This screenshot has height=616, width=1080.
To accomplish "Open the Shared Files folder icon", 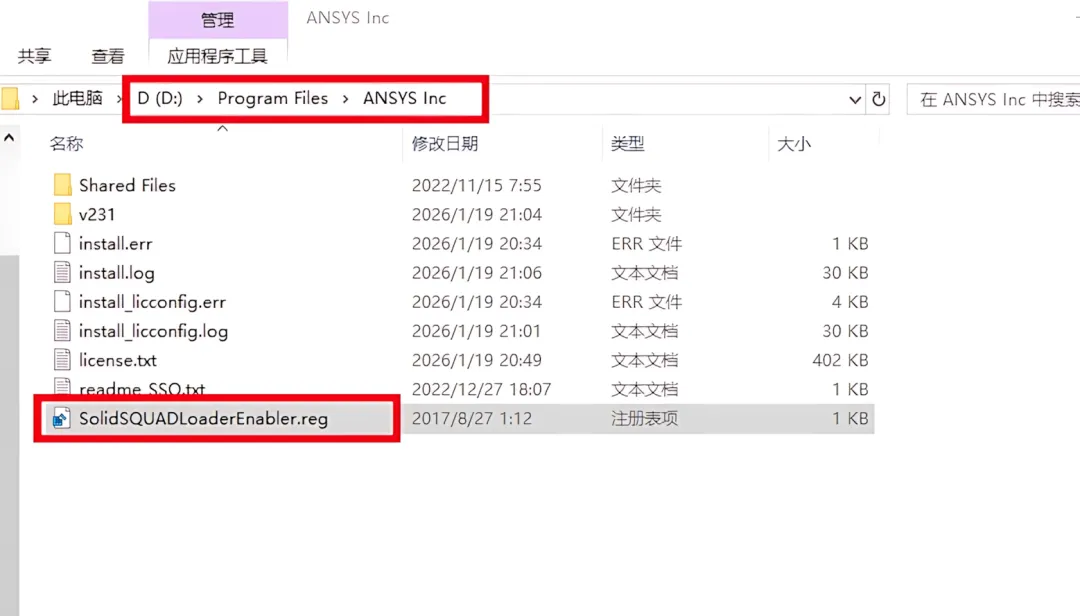I will coord(62,185).
